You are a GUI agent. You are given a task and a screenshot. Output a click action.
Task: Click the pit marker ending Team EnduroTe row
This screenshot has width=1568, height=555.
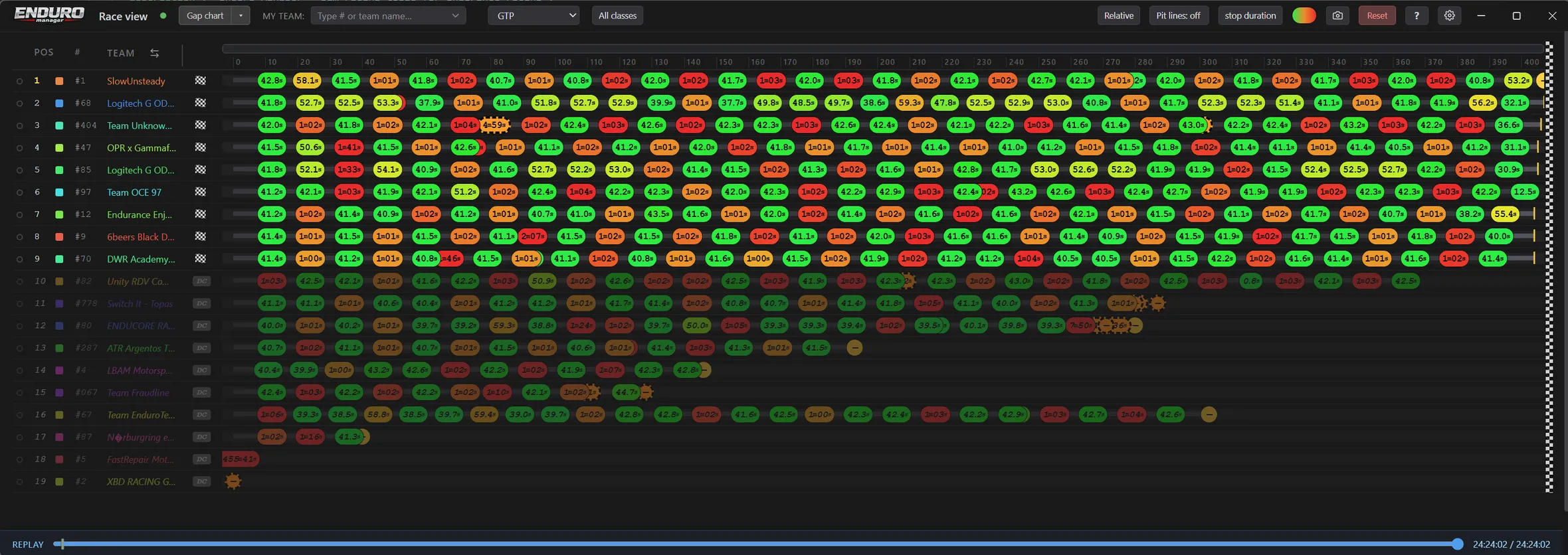tap(1209, 414)
